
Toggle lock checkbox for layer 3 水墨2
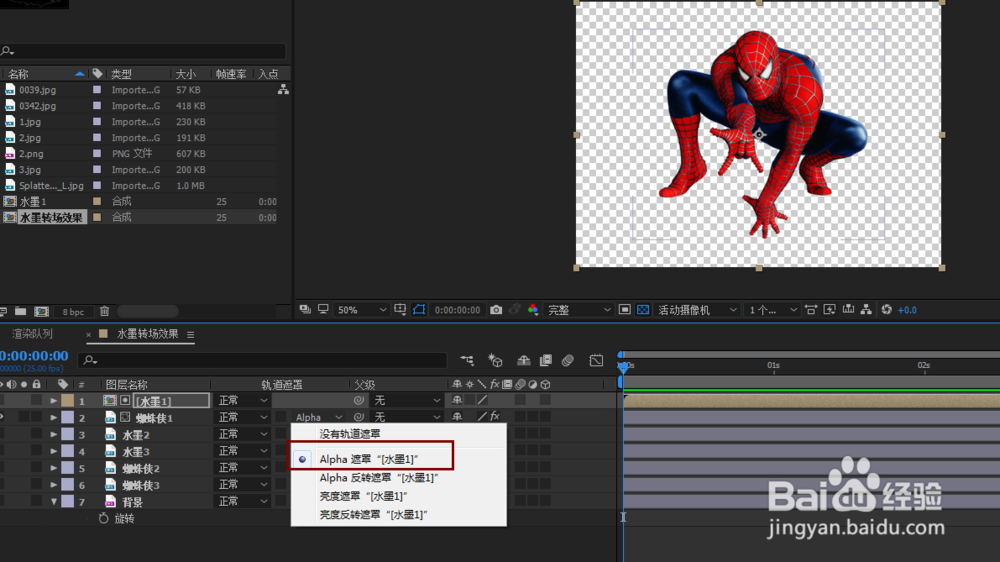(x=36, y=434)
